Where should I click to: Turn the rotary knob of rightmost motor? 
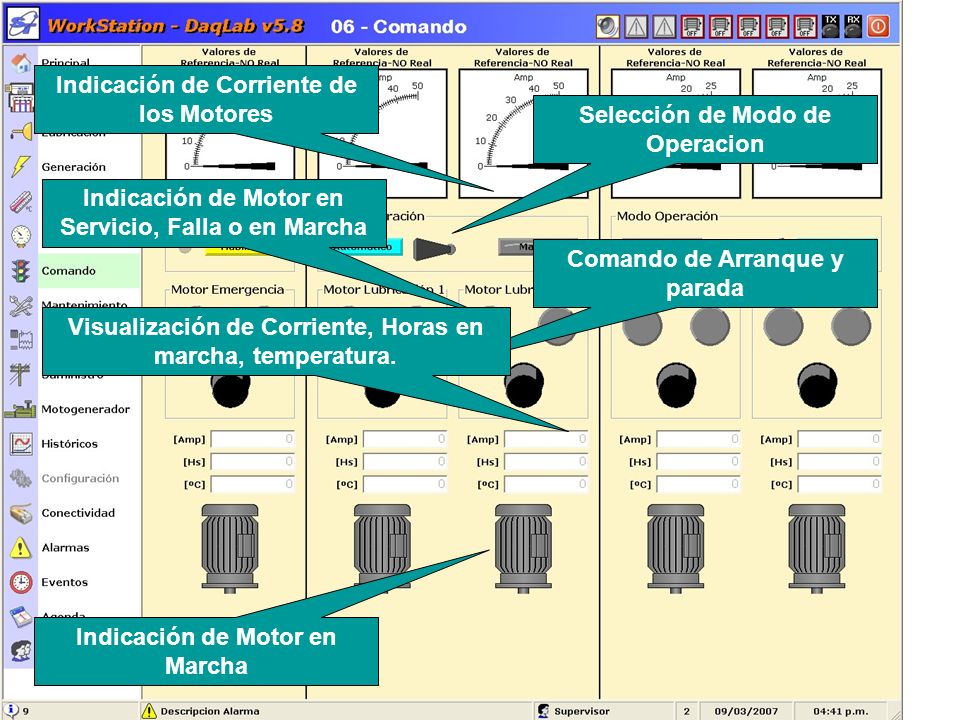click(817, 385)
